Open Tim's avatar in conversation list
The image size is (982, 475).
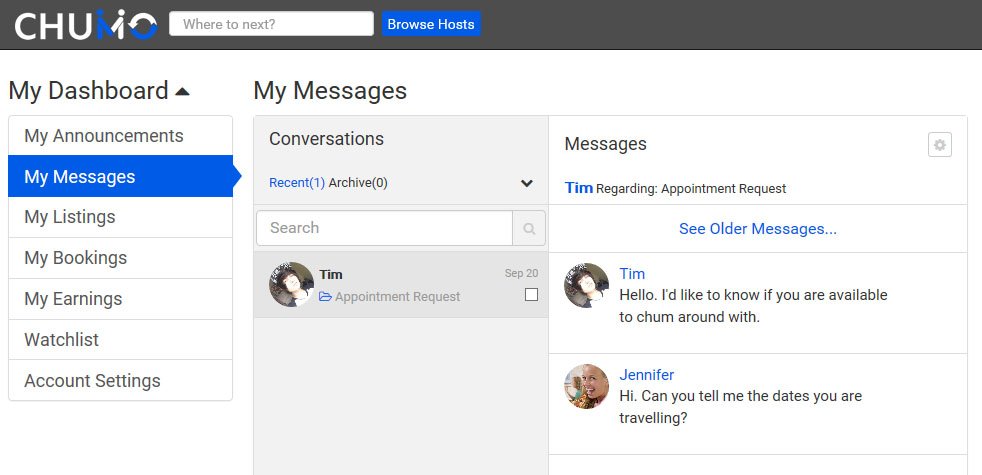pos(291,284)
